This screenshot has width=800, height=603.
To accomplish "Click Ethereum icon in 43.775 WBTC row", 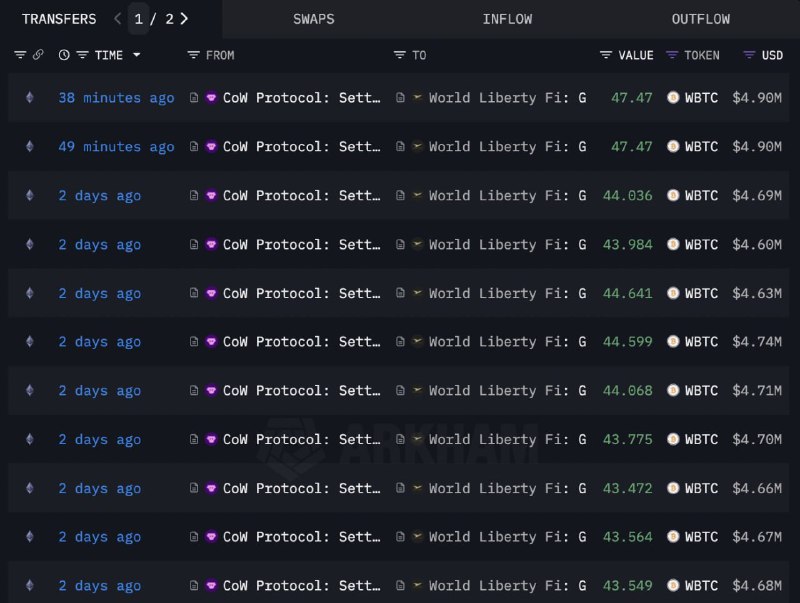I will 30,439.
